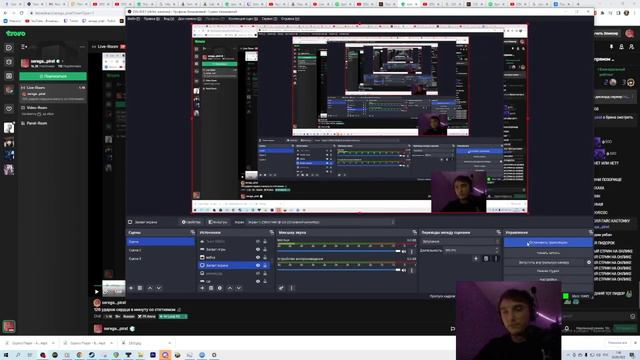Pop out the Controls dock icon
This screenshot has height=360, width=640.
point(590,232)
